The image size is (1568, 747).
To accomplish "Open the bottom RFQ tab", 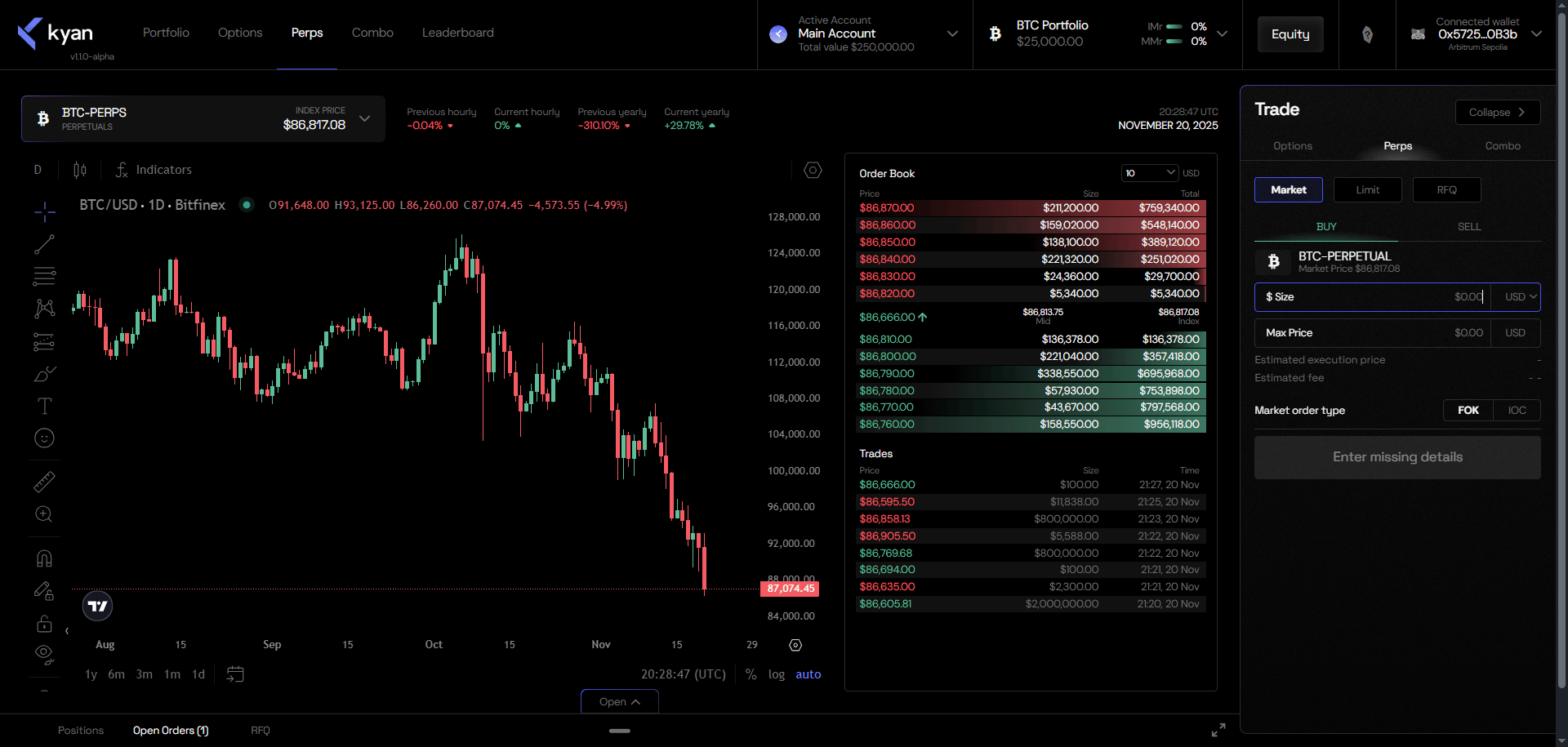I will pos(261,731).
